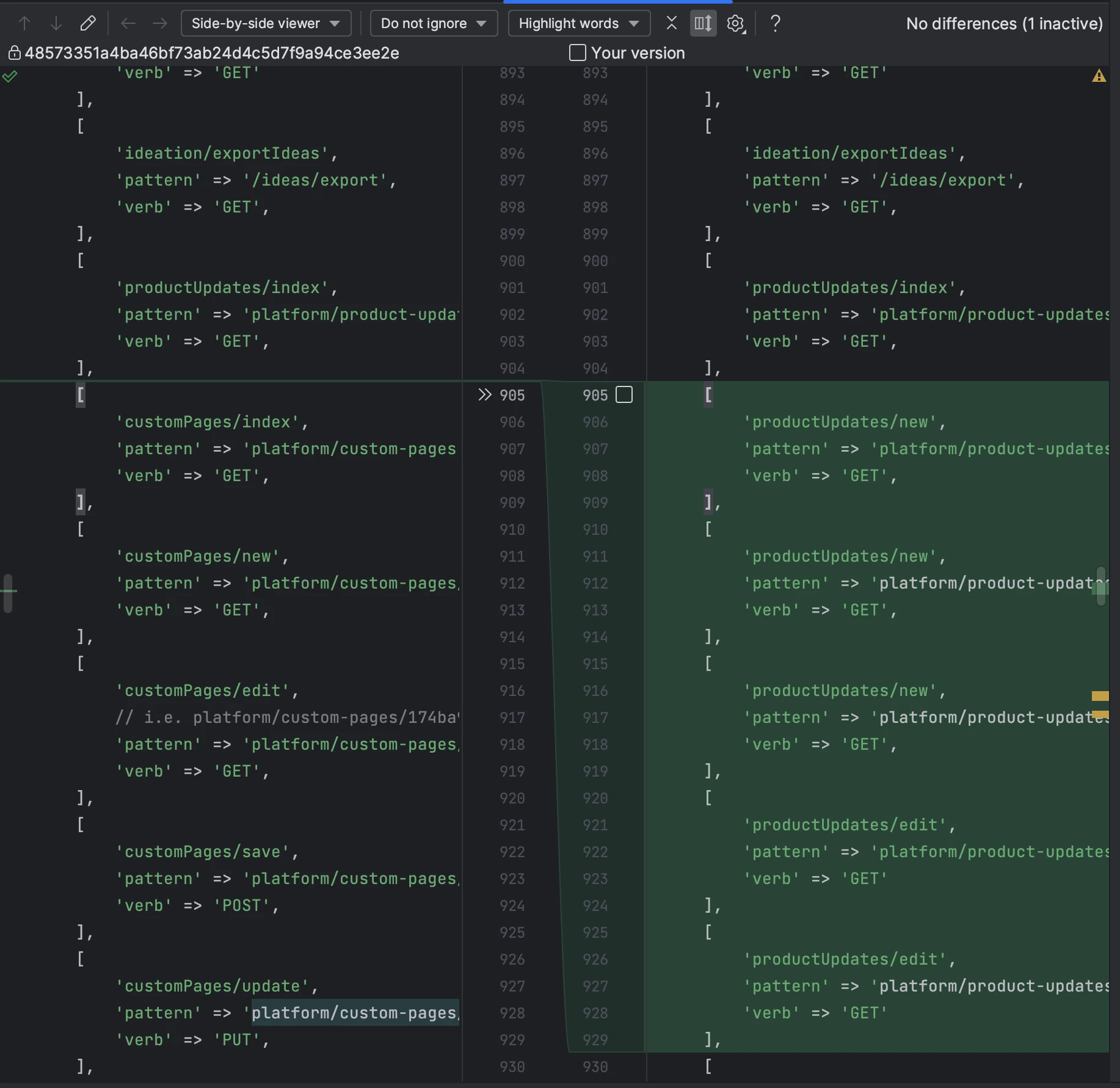
Task: Click the yellow warning triangle icon
Action: click(x=1099, y=76)
